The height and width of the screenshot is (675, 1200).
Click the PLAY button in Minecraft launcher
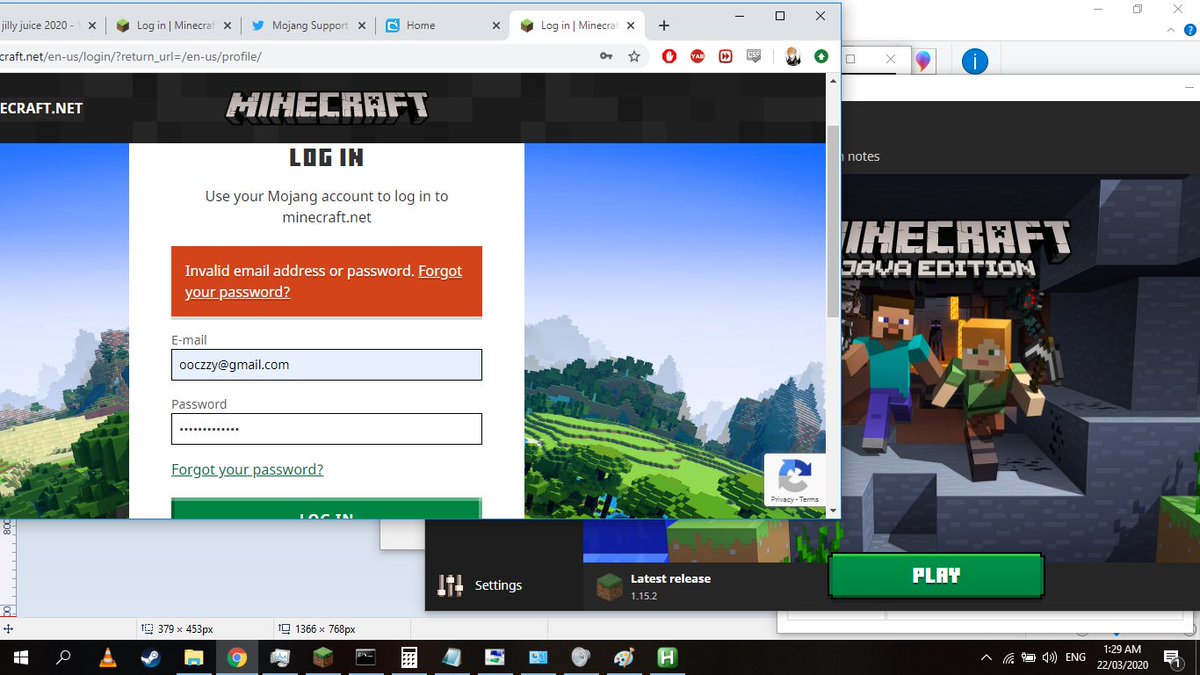pyautogui.click(x=936, y=576)
